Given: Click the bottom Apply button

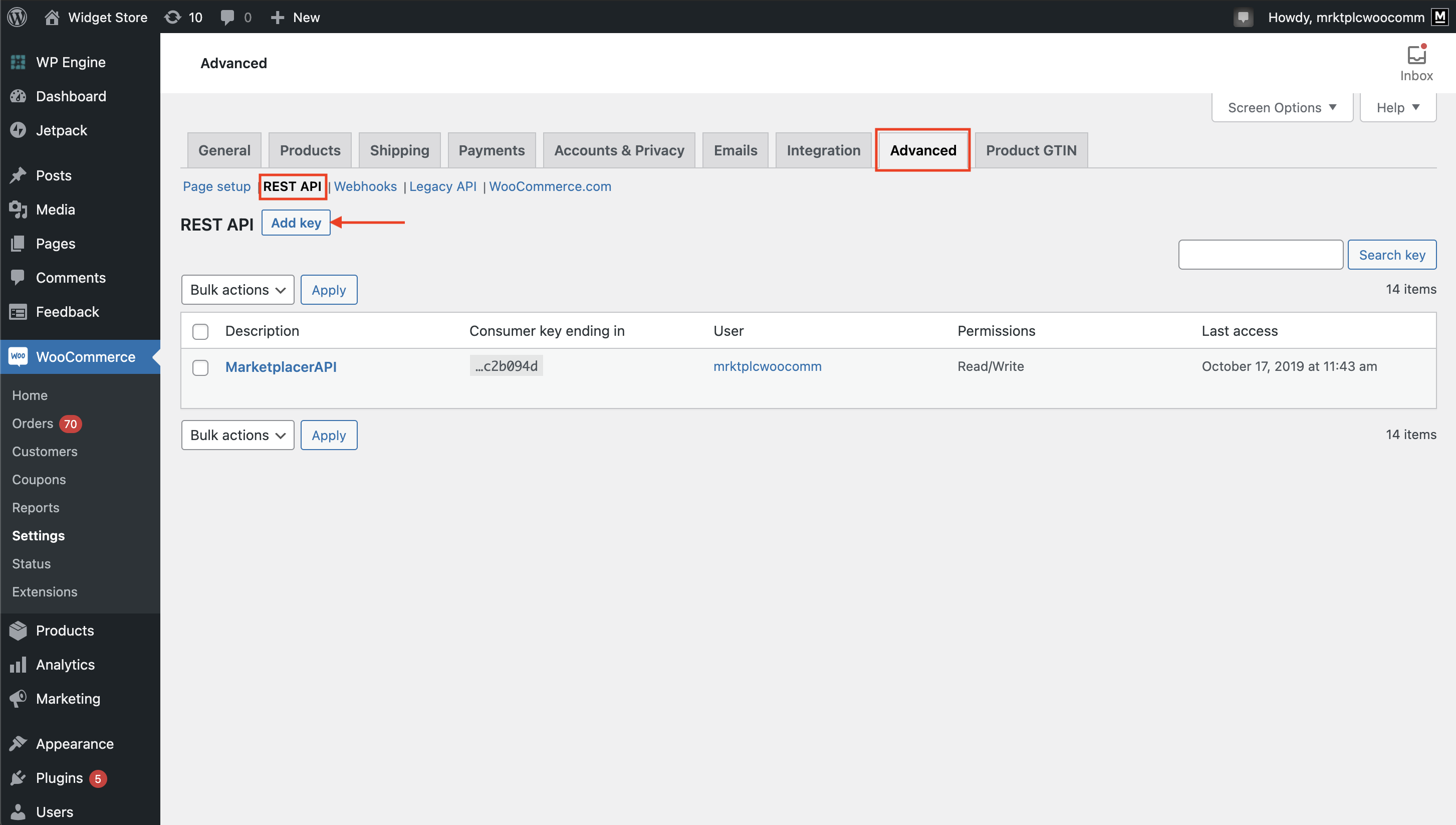Looking at the screenshot, I should click(329, 435).
